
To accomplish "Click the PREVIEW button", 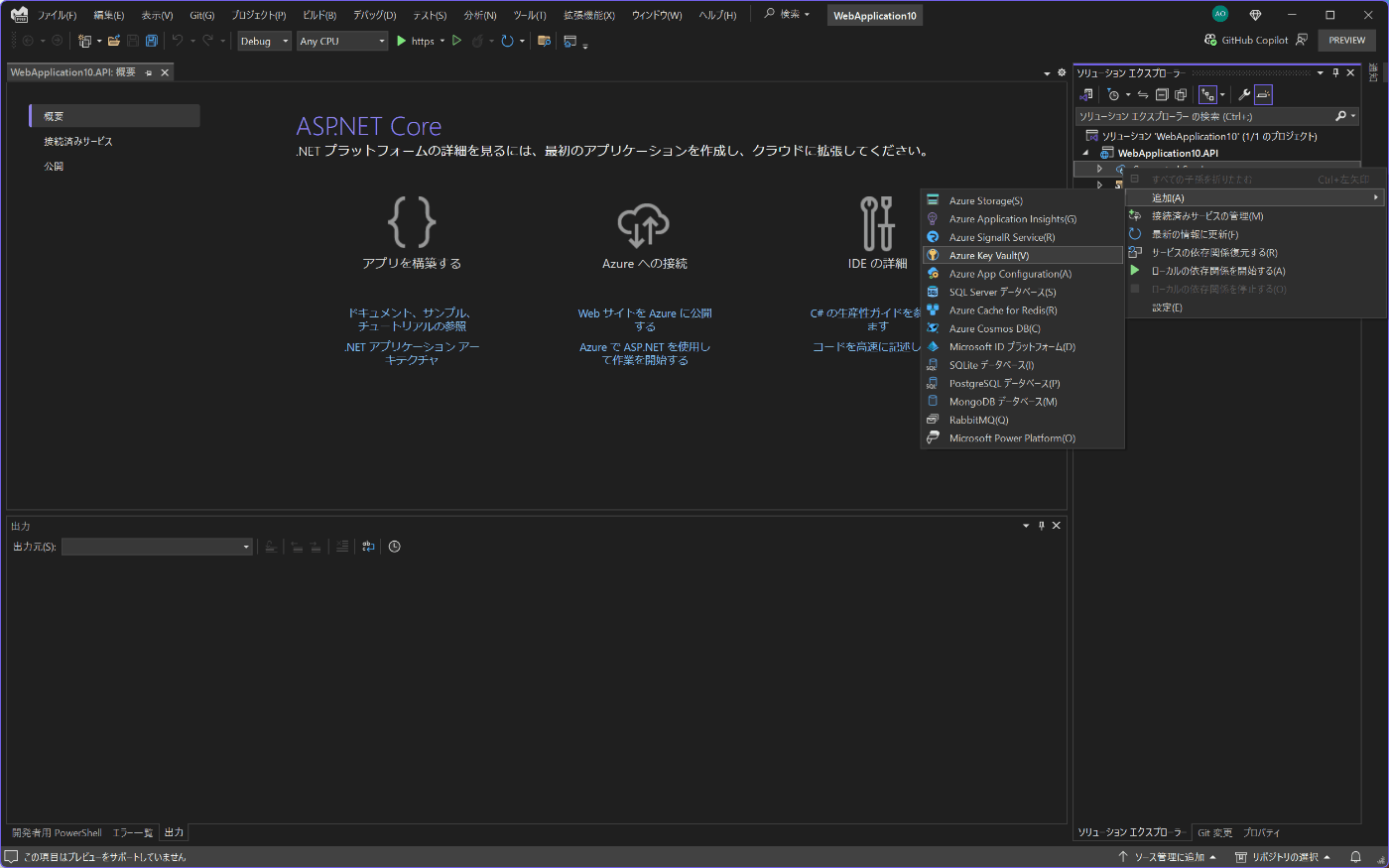I will tap(1346, 40).
